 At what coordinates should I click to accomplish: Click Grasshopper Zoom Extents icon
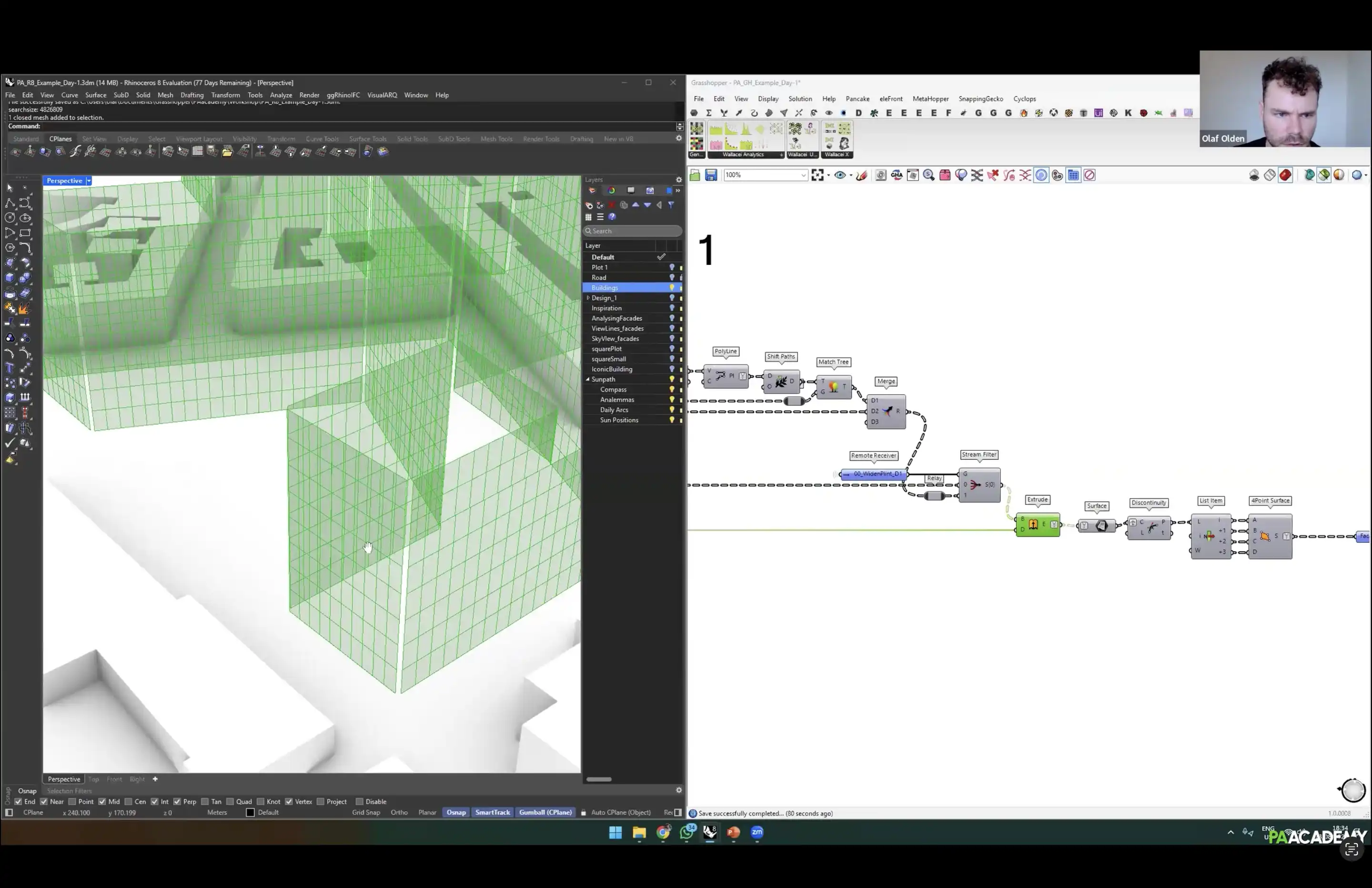(817, 175)
